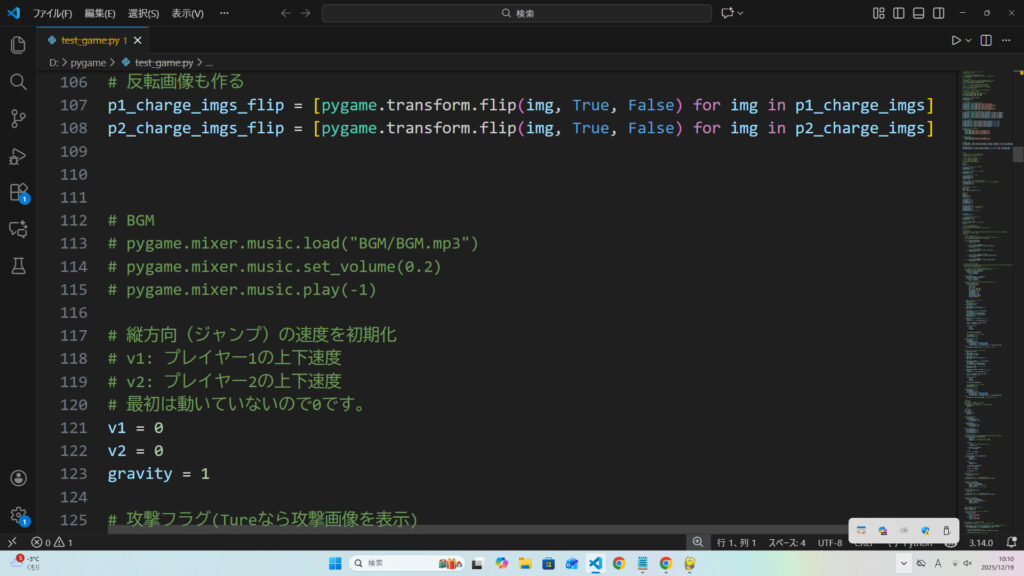Click the 検索 command center search box
Screen dimensions: 1024x576
point(516,13)
